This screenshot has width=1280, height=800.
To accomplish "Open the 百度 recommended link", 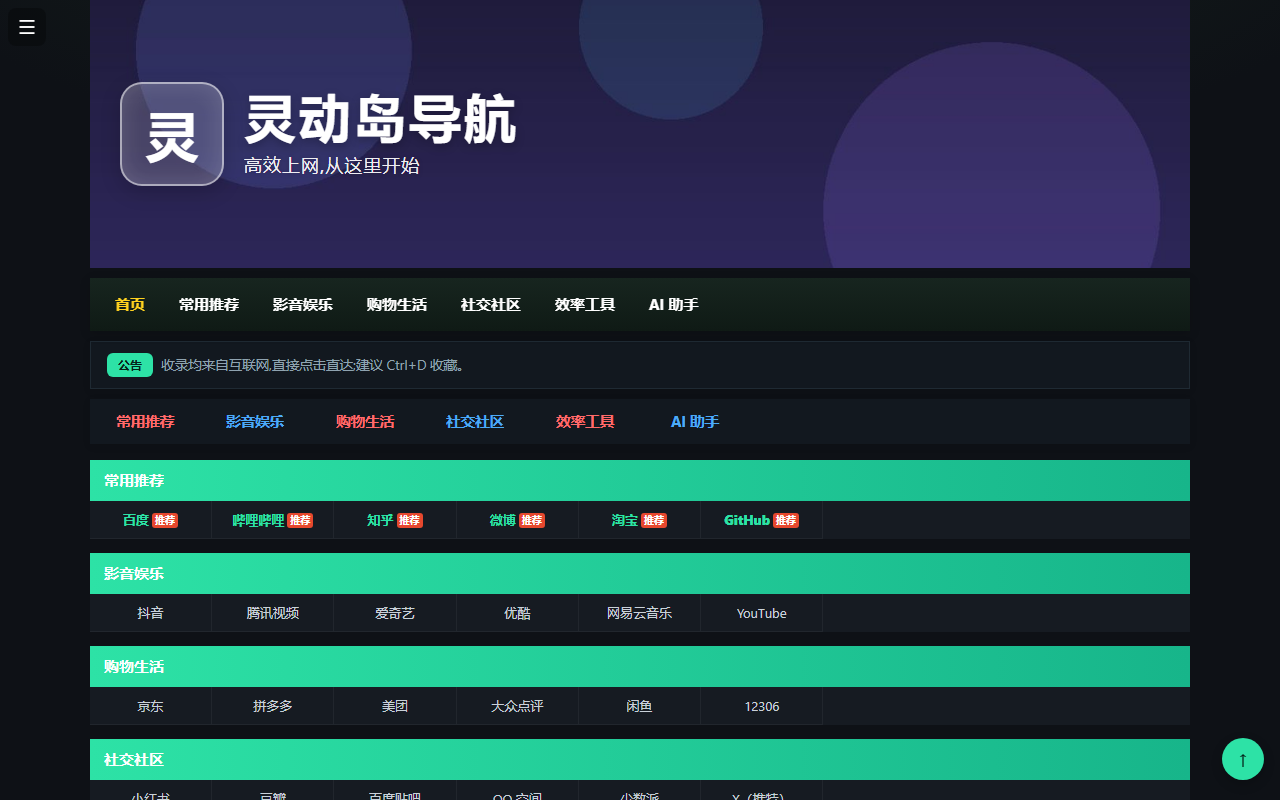I will [x=151, y=520].
